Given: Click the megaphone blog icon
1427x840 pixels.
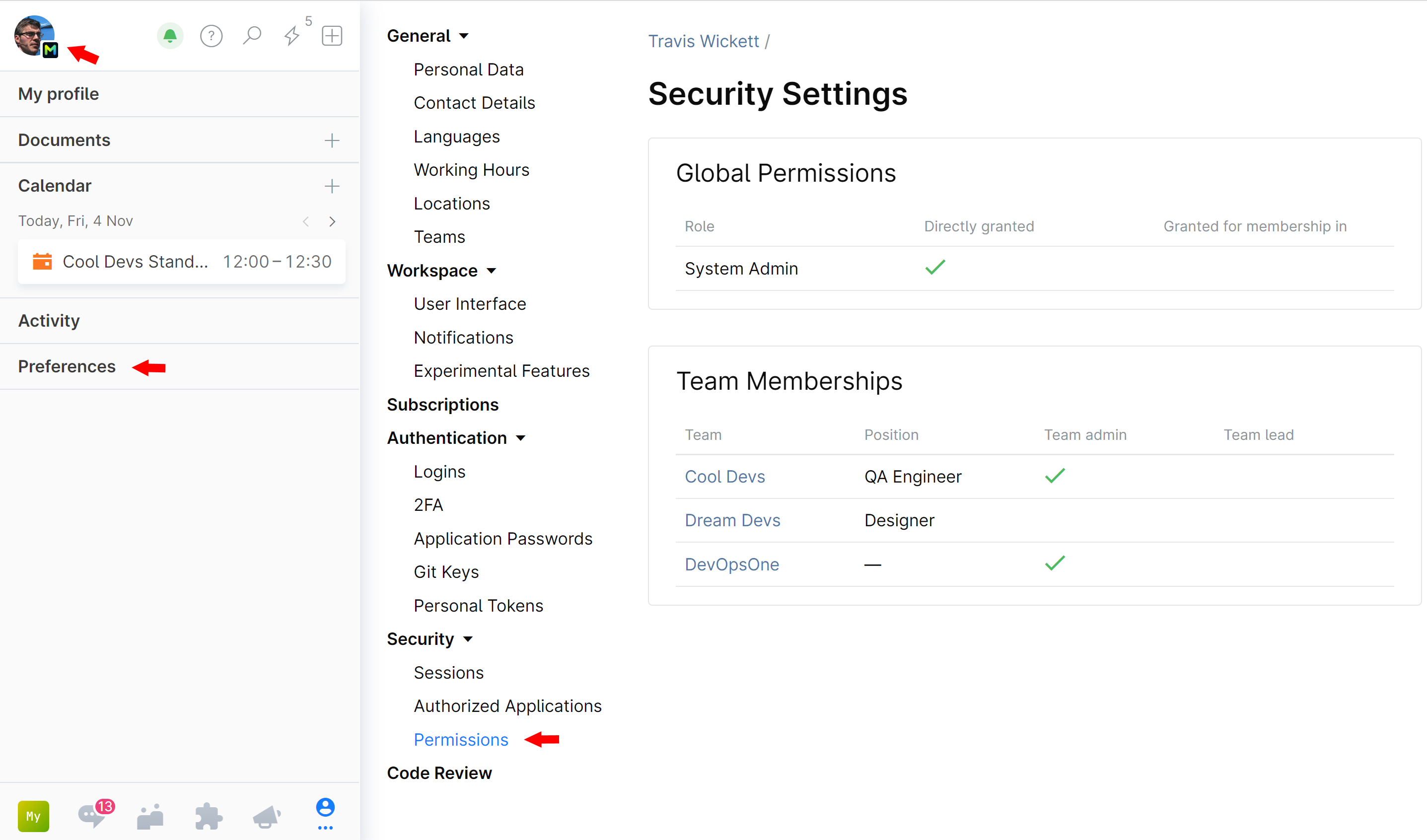Looking at the screenshot, I should [267, 816].
